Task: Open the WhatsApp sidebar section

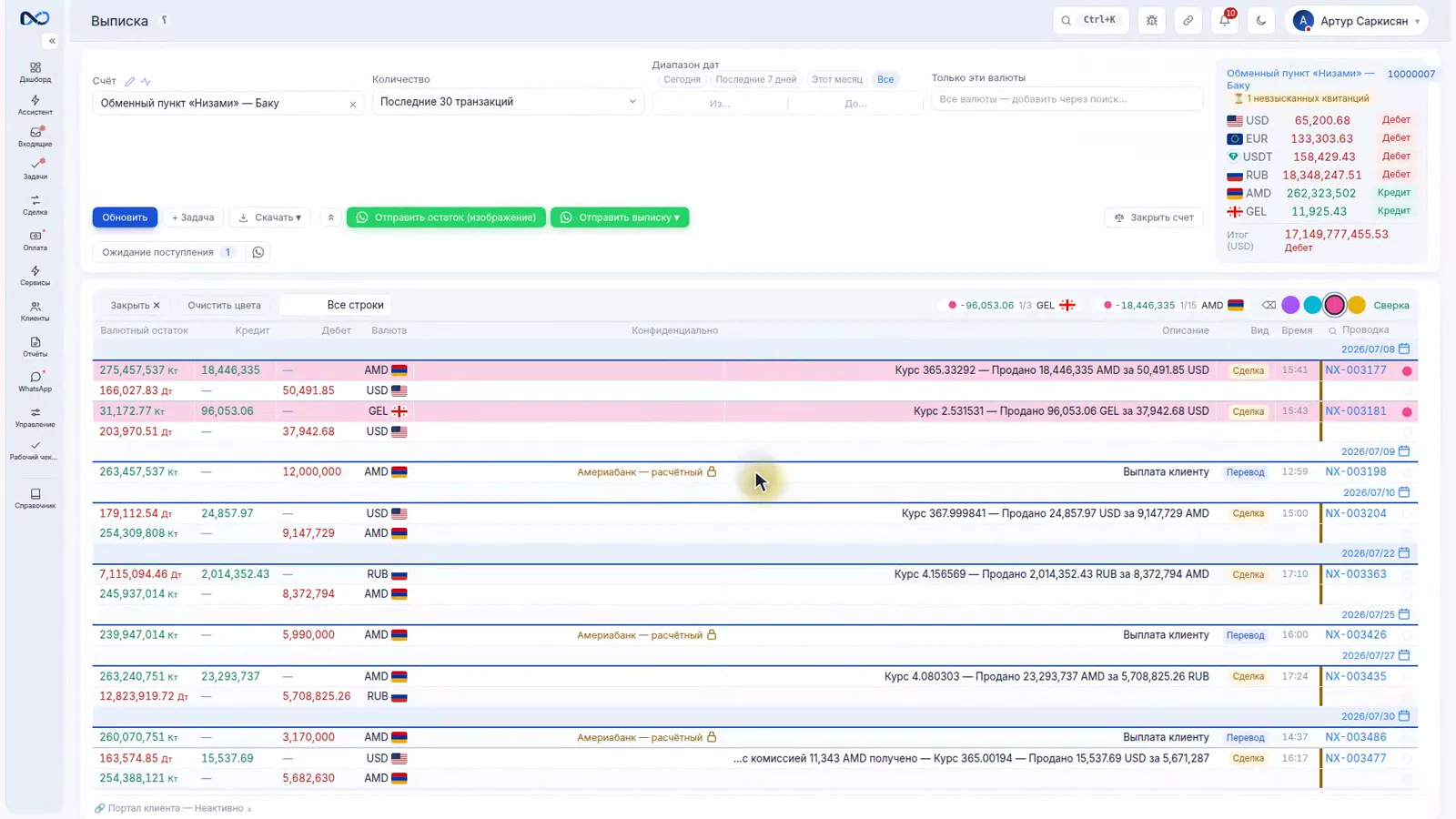Action: 35,382
